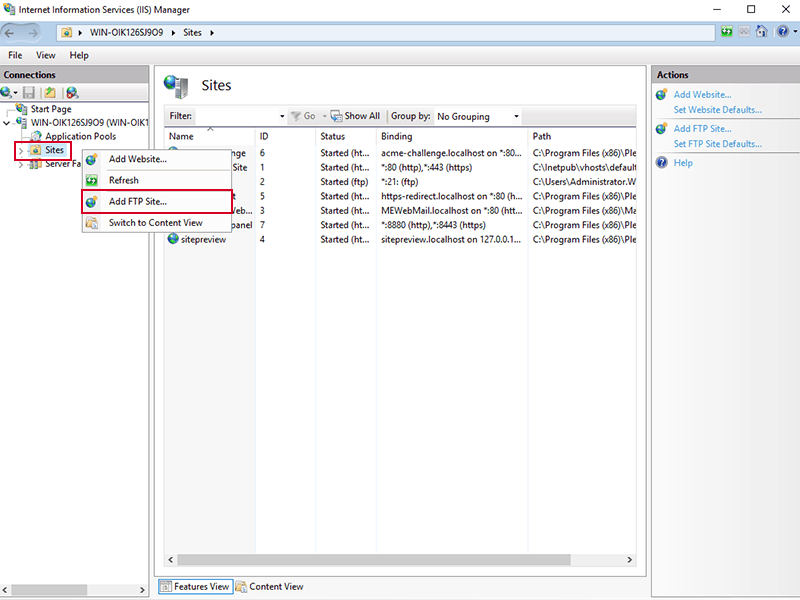Image resolution: width=800 pixels, height=600 pixels.
Task: Click the Application Pools icon in tree
Action: (x=36, y=136)
